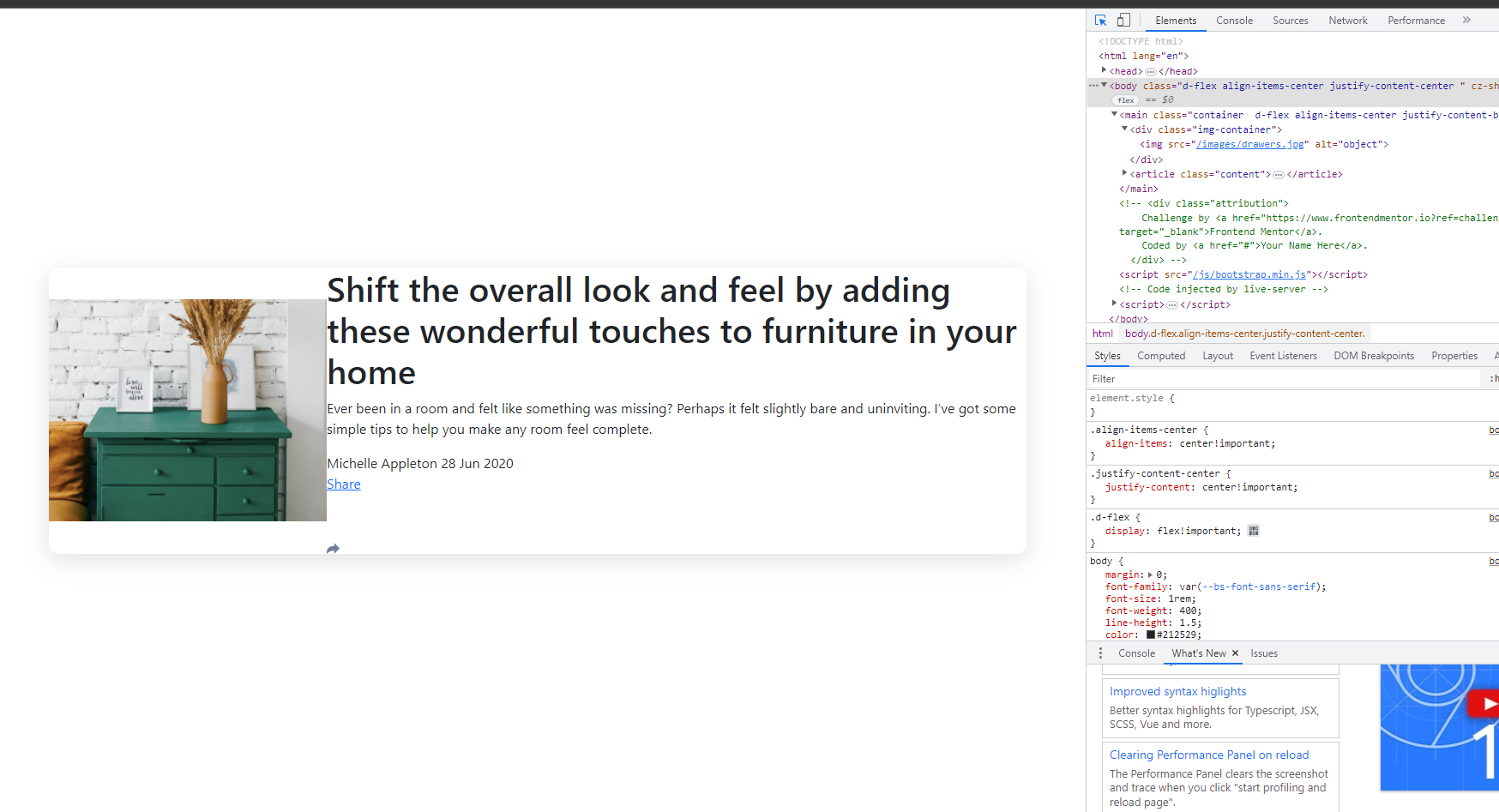
Task: Click the flex editor icon beside display: flex
Action: (1253, 531)
